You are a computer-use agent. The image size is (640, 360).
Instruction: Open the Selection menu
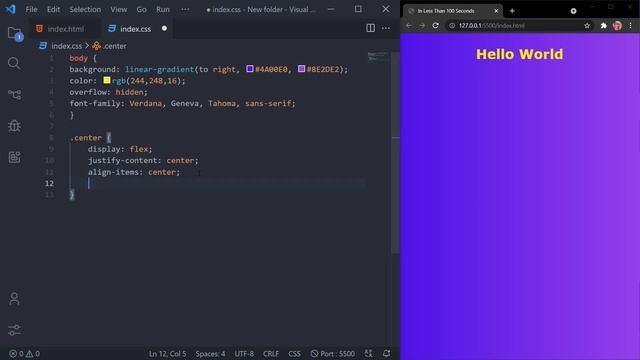point(85,9)
